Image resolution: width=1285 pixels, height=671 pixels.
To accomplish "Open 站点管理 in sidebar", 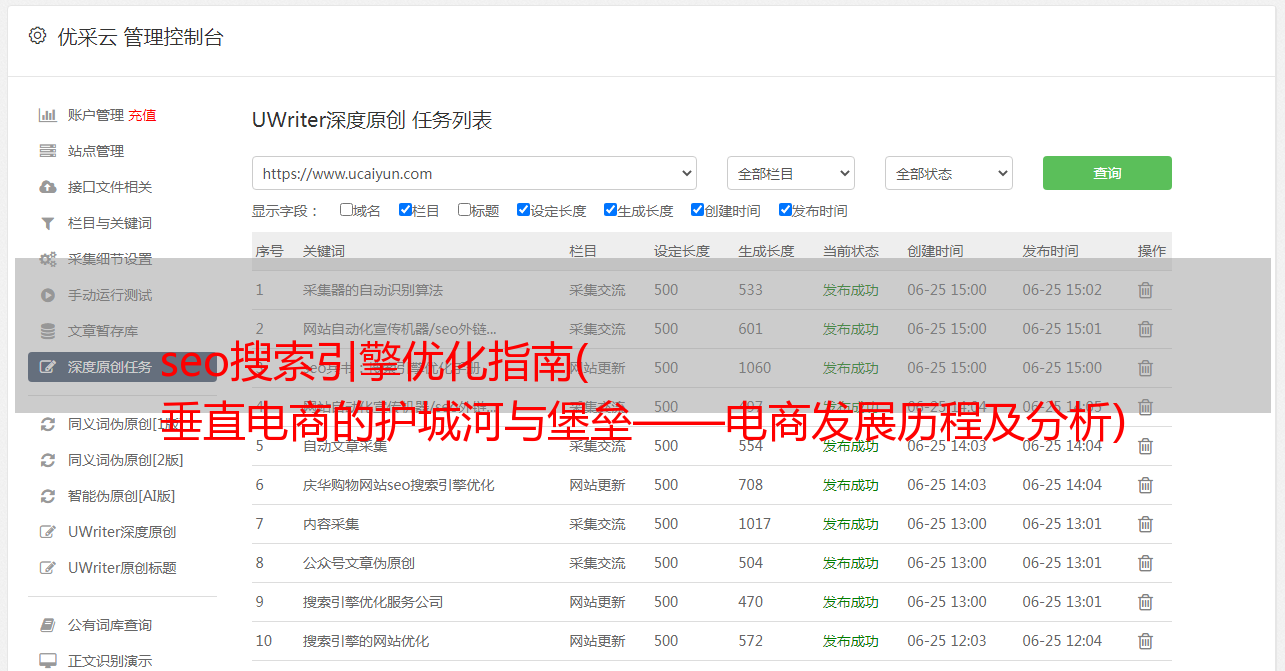I will (96, 151).
